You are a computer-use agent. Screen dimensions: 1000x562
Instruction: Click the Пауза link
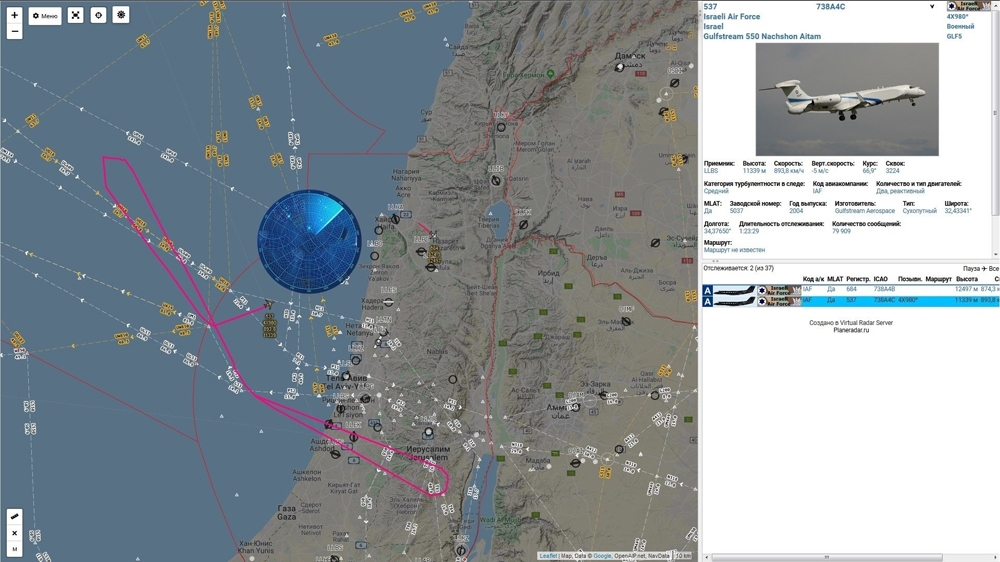click(x=970, y=269)
